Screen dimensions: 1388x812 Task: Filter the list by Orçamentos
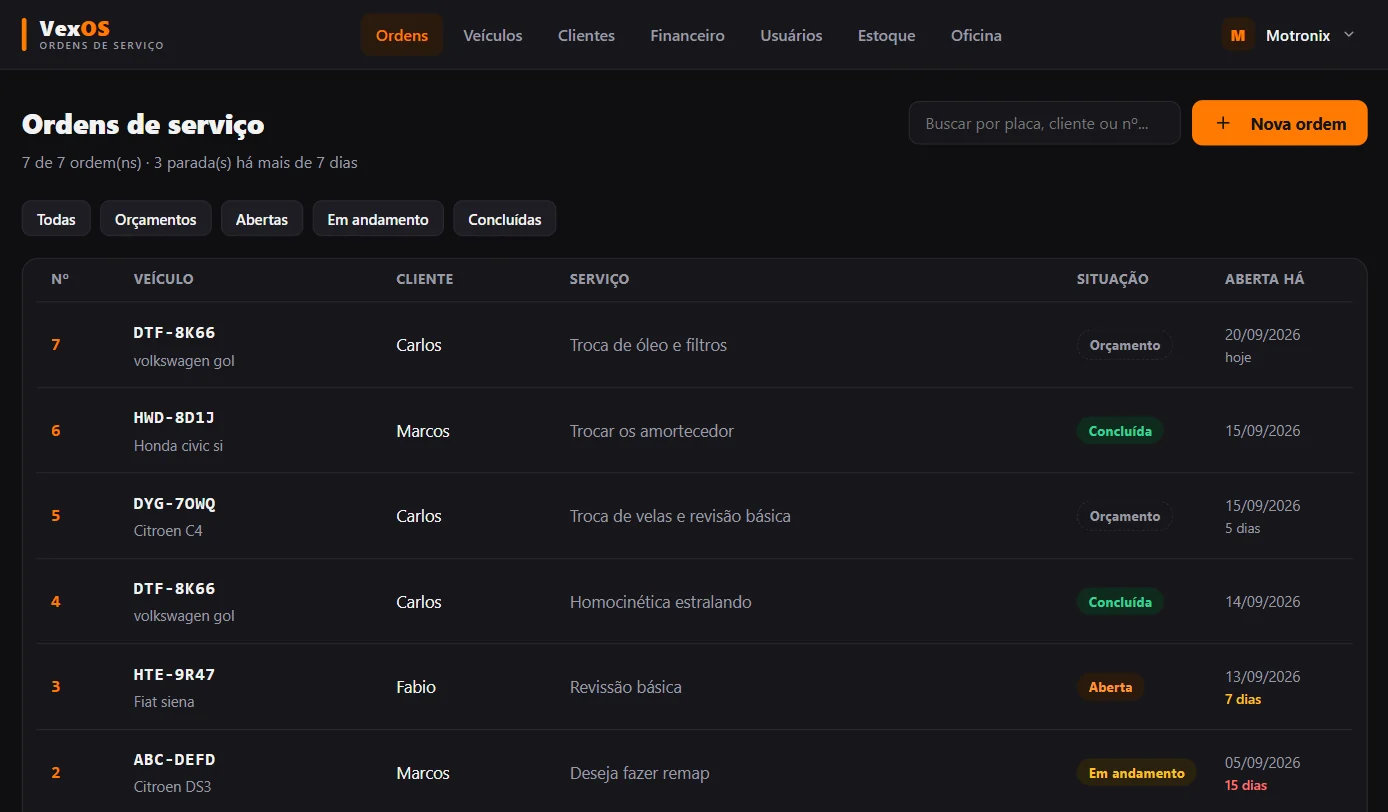pyautogui.click(x=156, y=219)
